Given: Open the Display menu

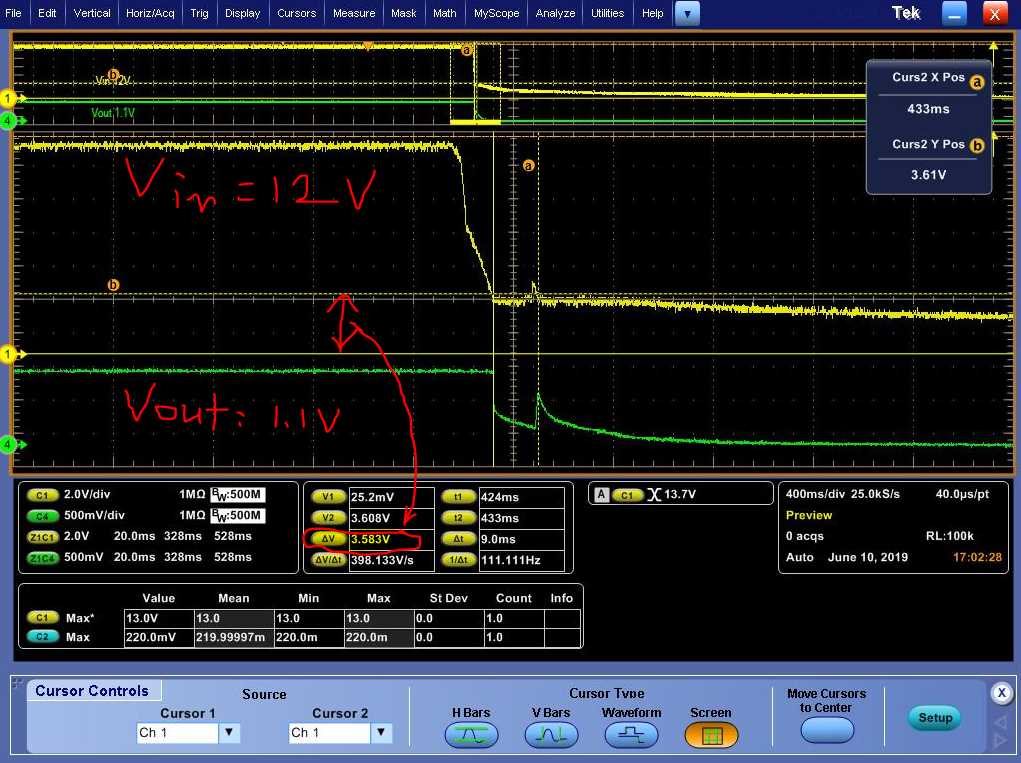Looking at the screenshot, I should click(242, 13).
